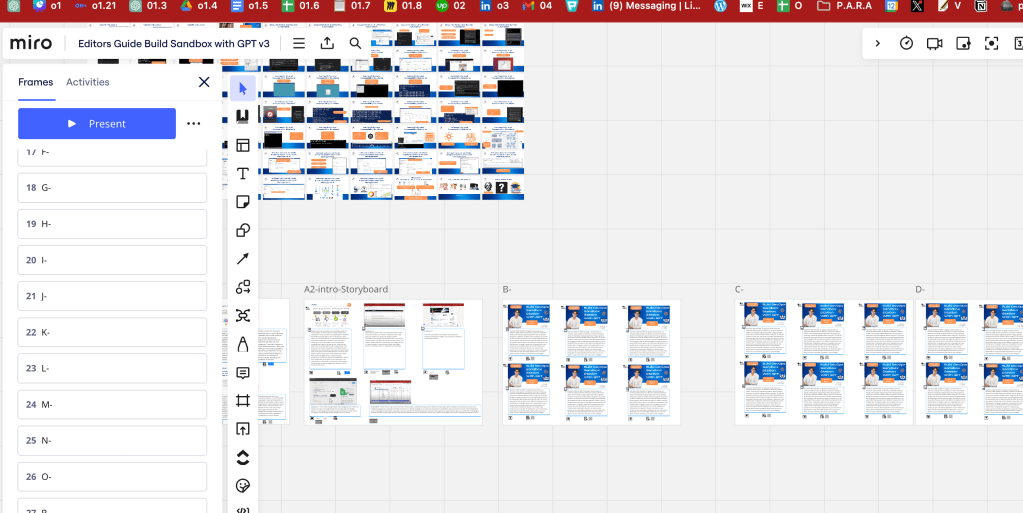The image size is (1023, 513).
Task: Open the Comment tool
Action: tap(243, 373)
